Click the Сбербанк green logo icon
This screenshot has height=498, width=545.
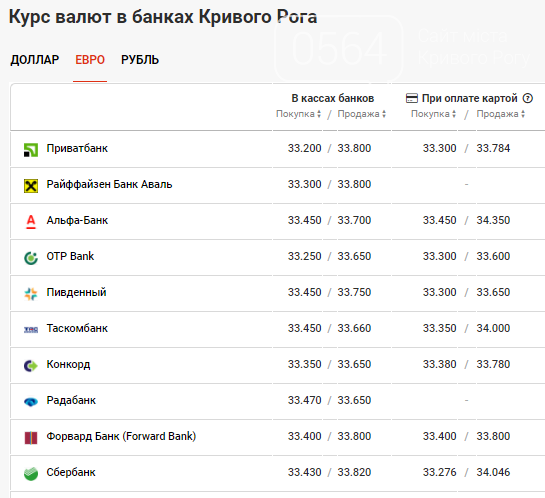pos(31,474)
